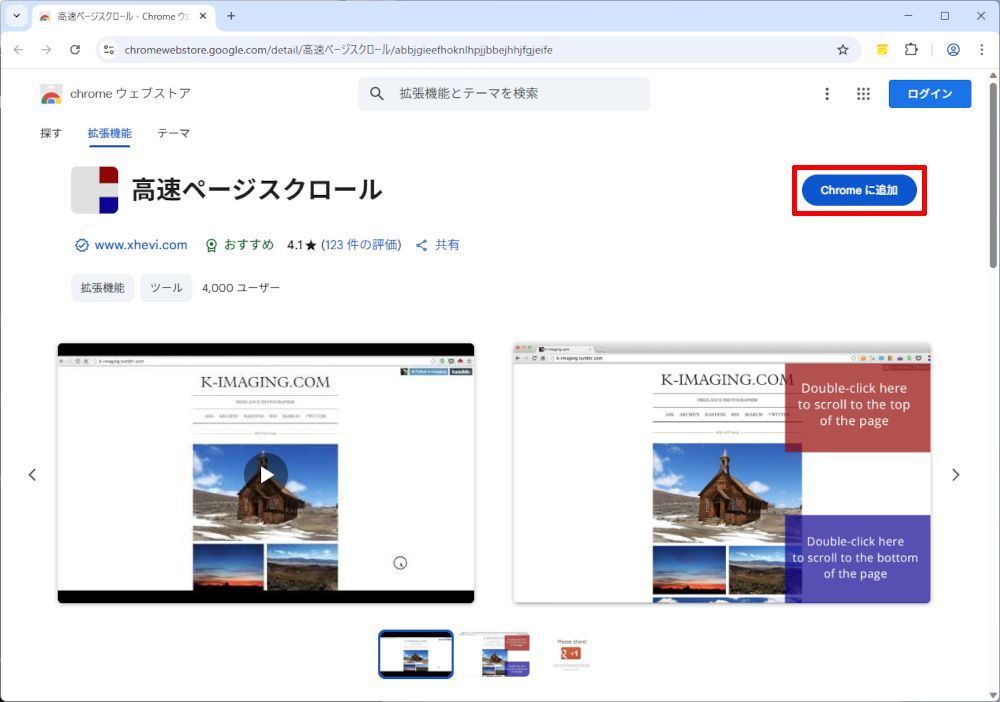This screenshot has height=702, width=1000.
Task: Click the browser forward arrow
Action: tap(46, 50)
